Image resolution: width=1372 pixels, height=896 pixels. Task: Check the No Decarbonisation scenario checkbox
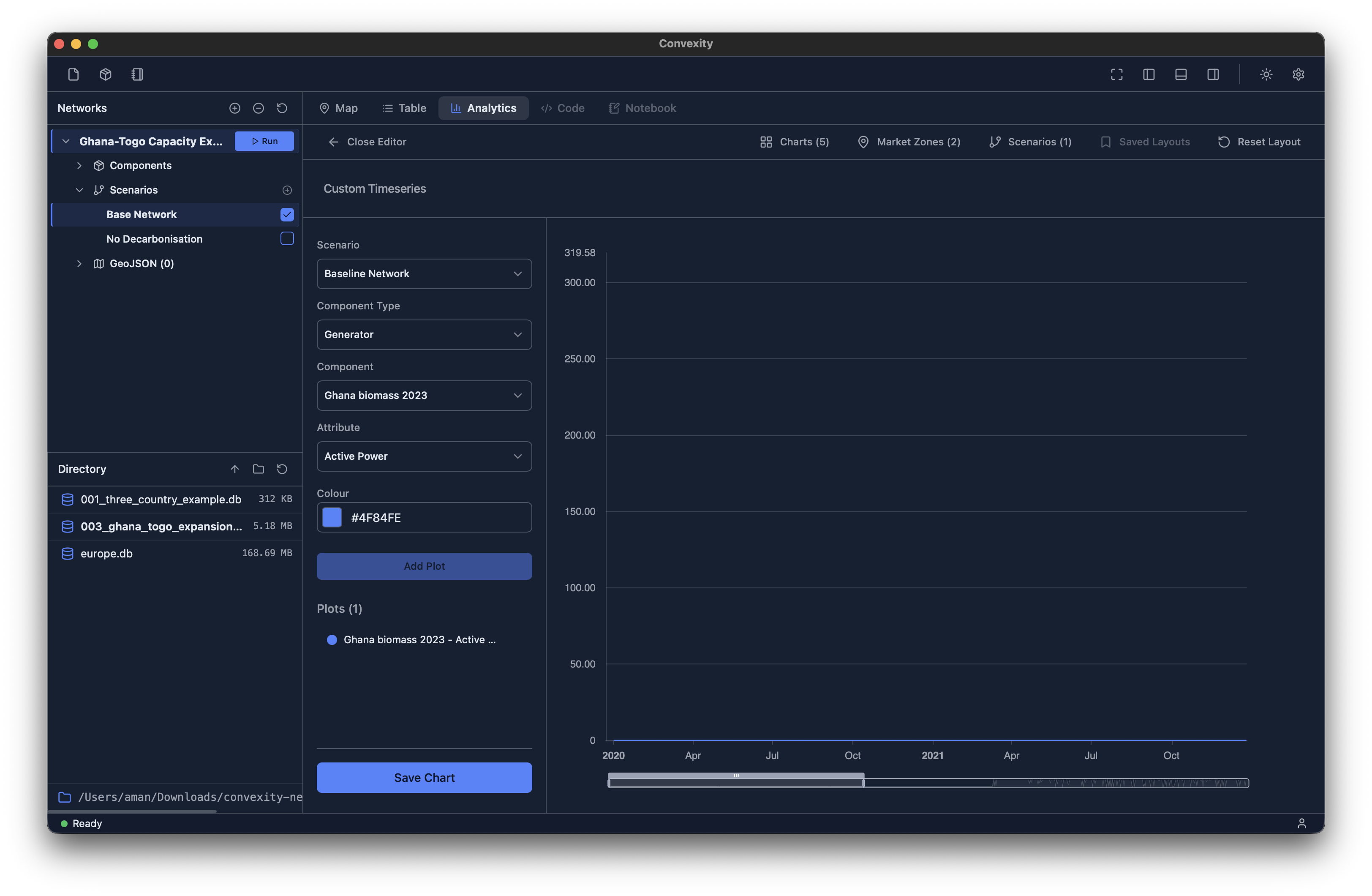click(x=286, y=238)
